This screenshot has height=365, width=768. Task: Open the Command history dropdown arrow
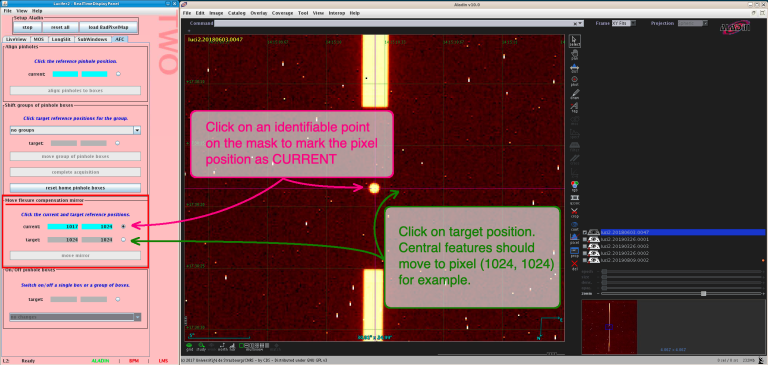pos(580,23)
